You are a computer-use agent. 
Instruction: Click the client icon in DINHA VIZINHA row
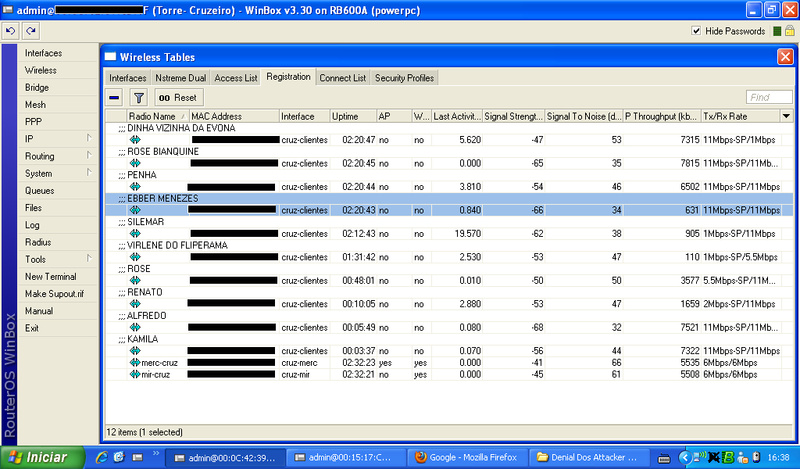click(135, 140)
